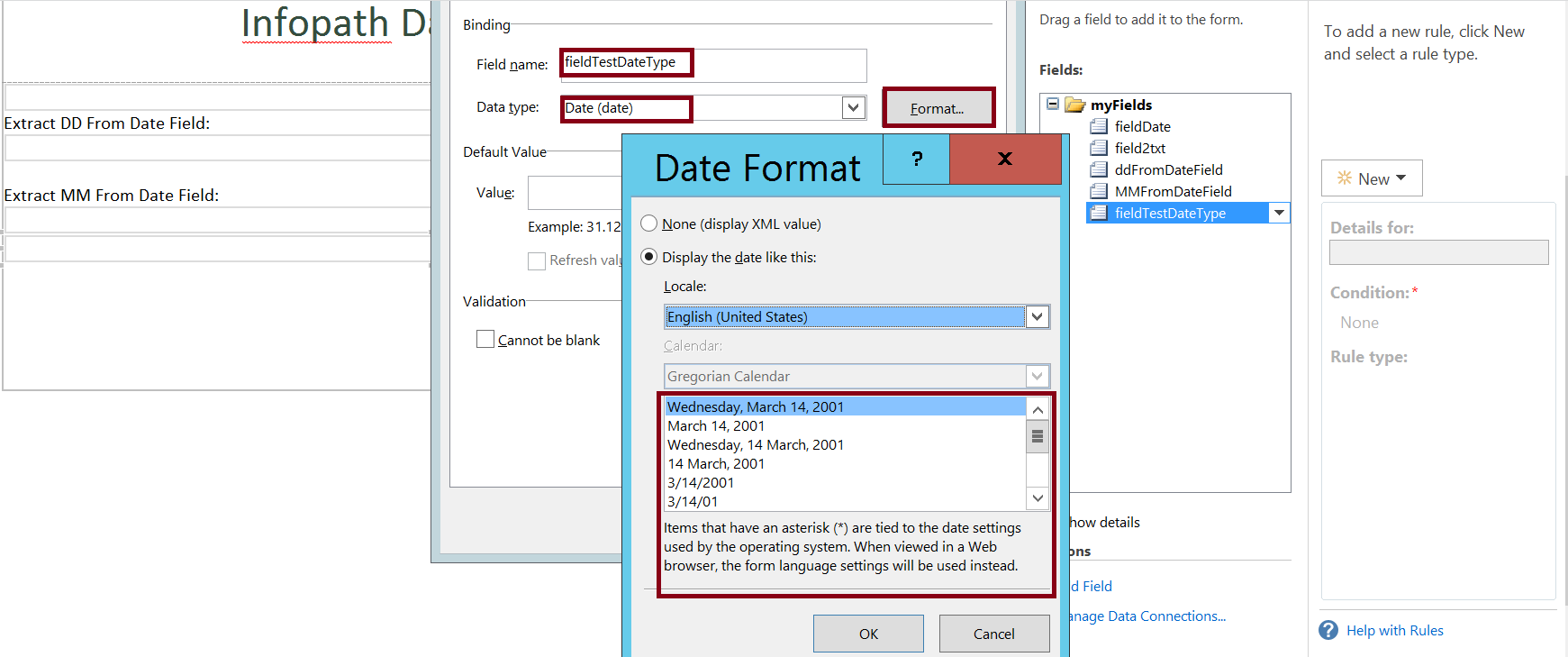Click the None condition link

click(x=1359, y=323)
